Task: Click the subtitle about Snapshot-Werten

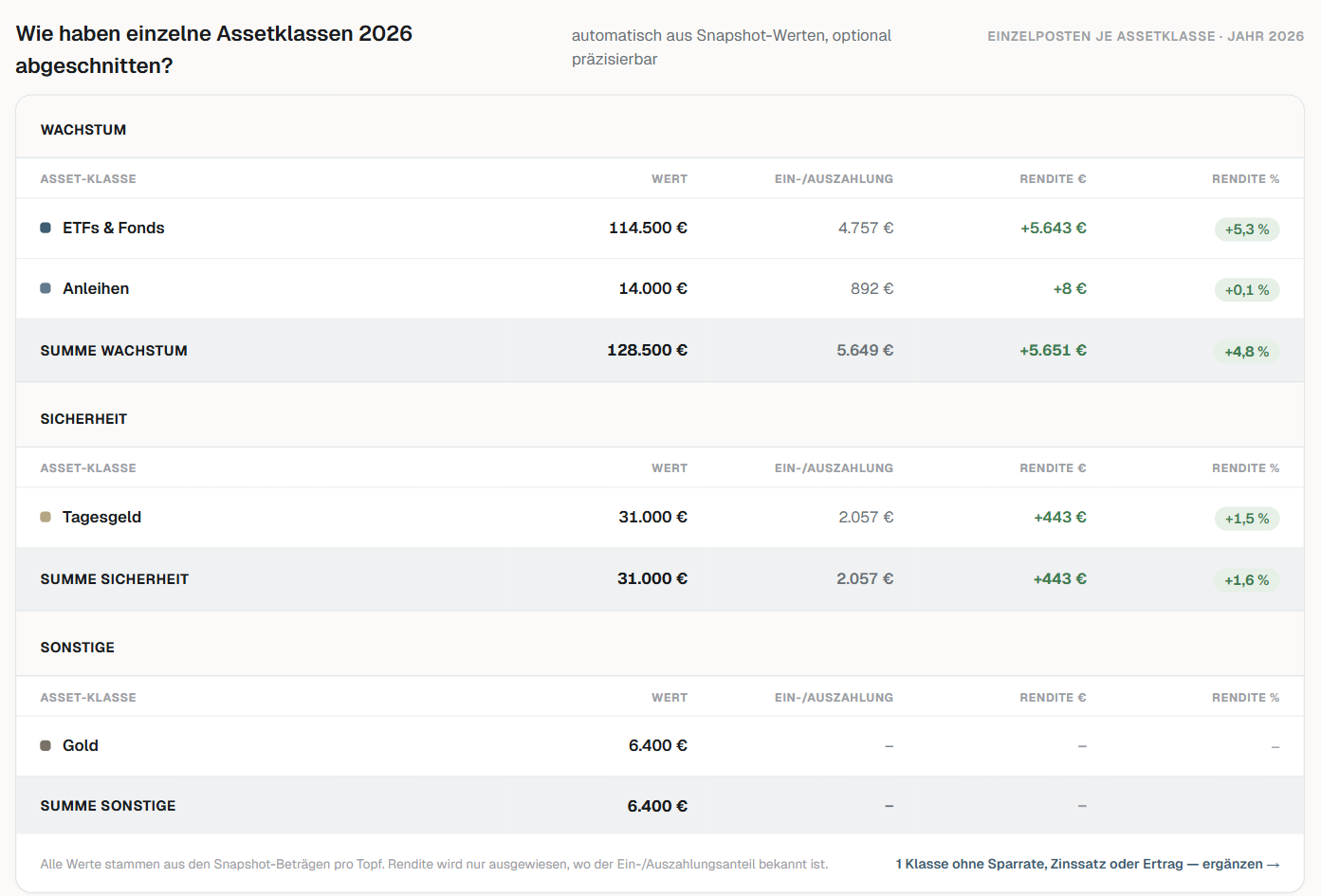Action: (731, 47)
